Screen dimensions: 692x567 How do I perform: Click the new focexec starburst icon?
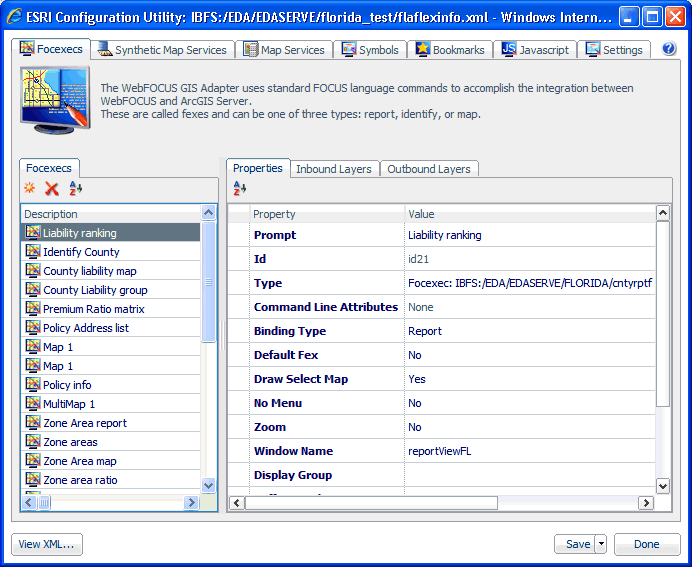(x=30, y=188)
